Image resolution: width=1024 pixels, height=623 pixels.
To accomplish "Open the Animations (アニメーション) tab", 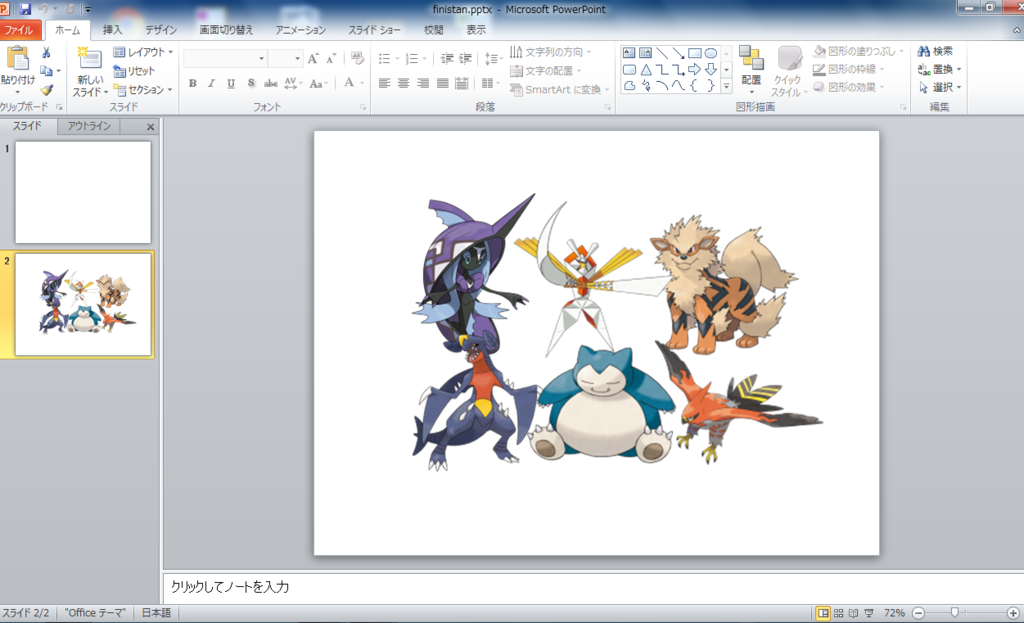I will [x=300, y=30].
